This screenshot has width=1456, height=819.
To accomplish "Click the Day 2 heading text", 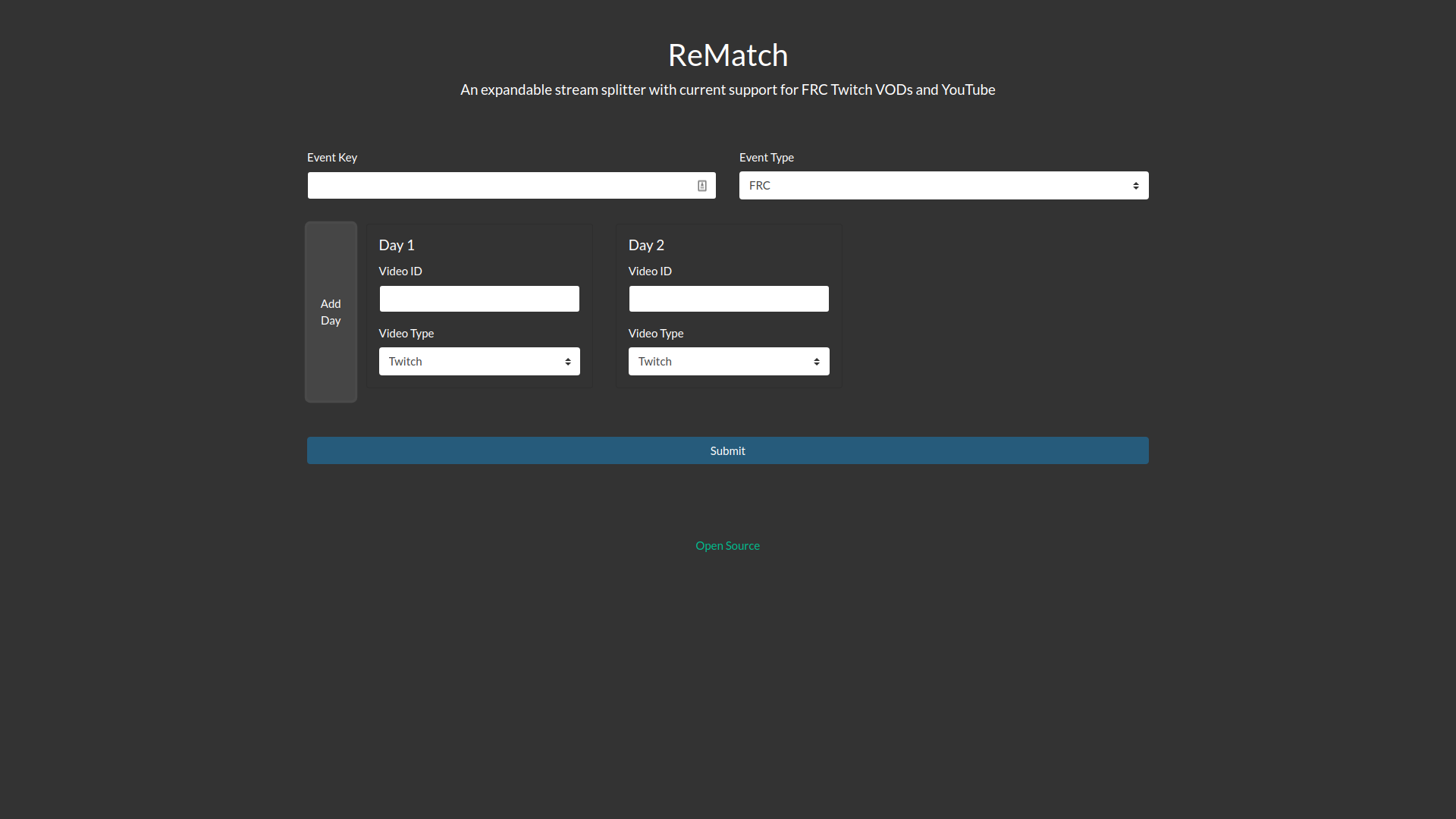I will 646,245.
